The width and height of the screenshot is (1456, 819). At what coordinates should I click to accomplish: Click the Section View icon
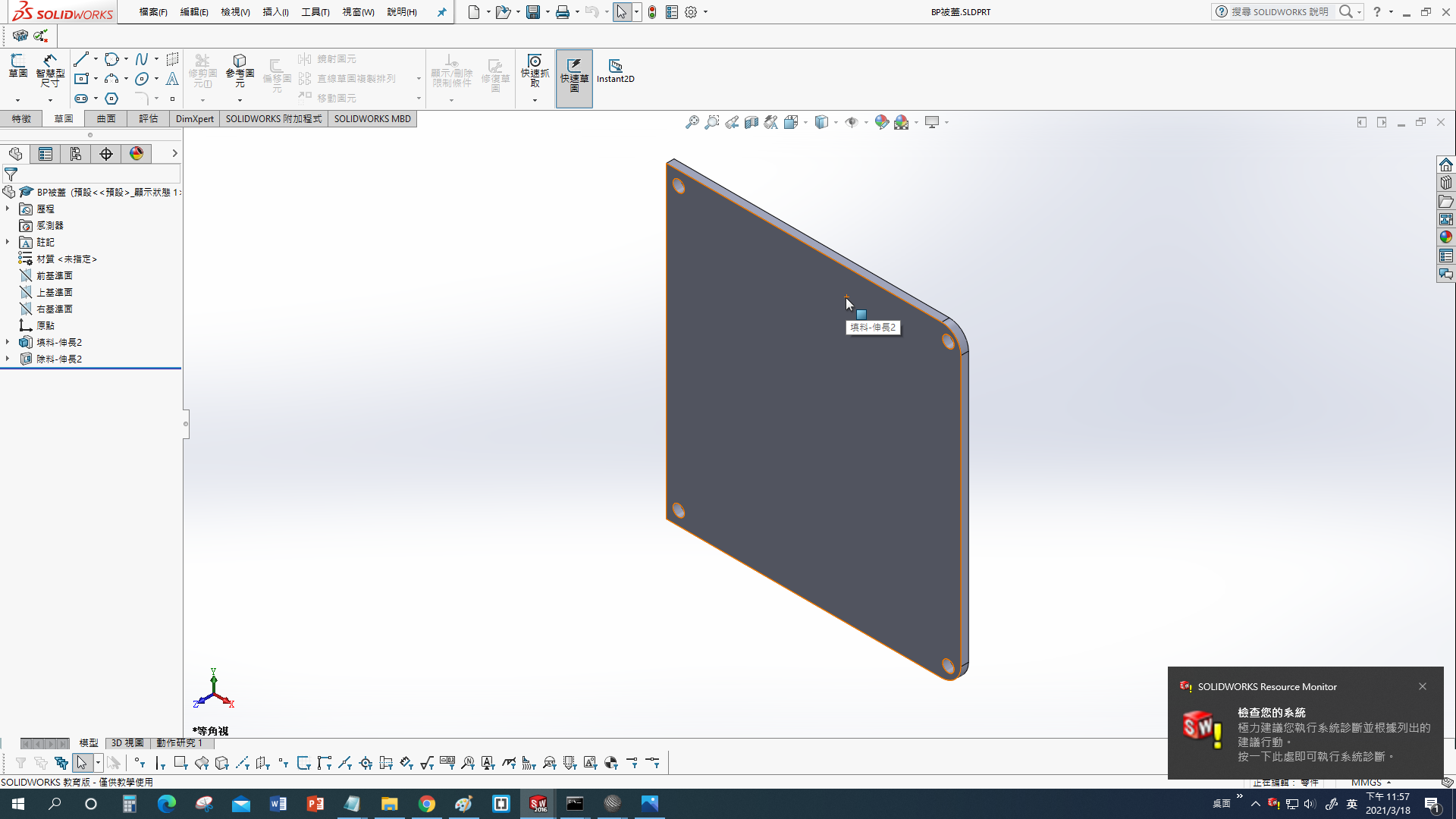click(x=752, y=122)
